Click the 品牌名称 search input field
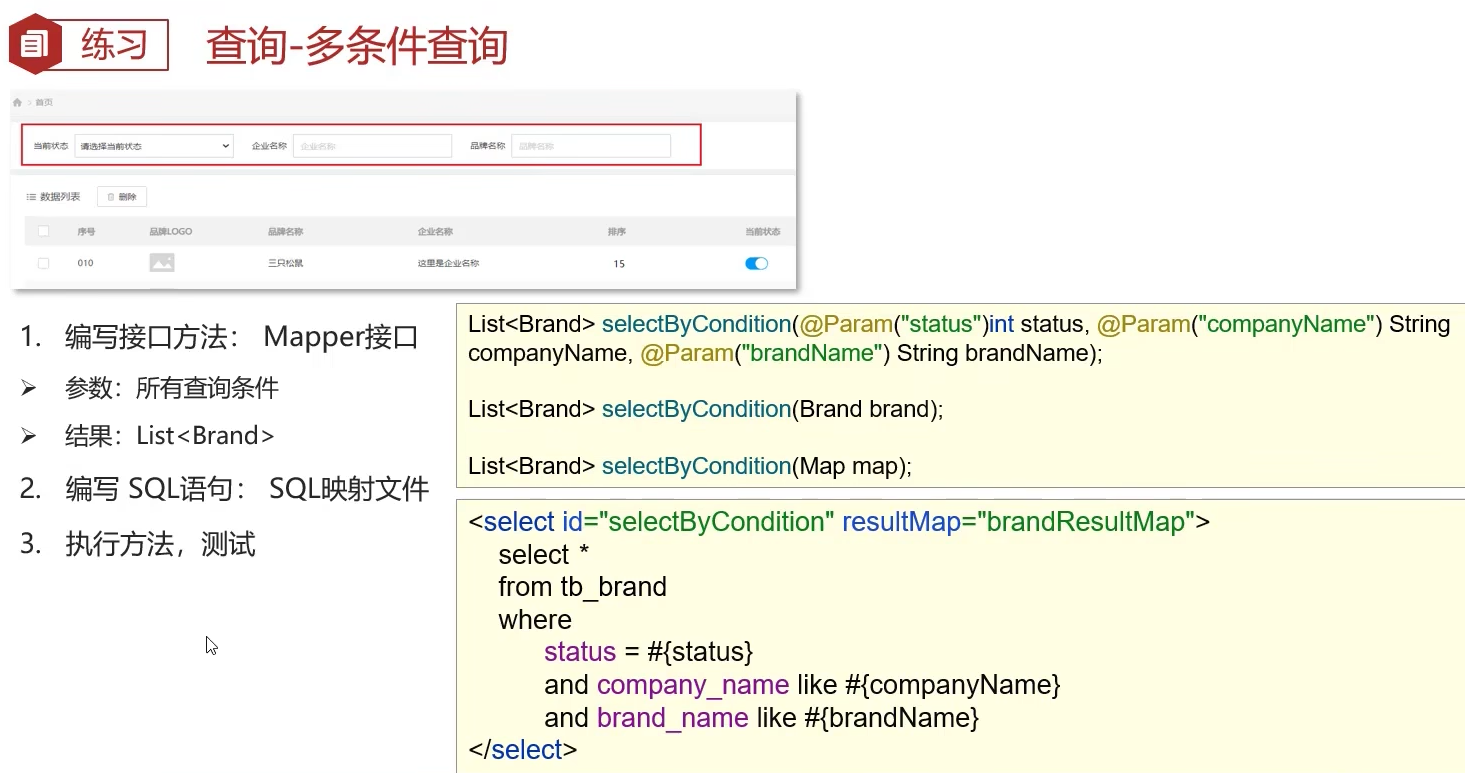Image resolution: width=1465 pixels, height=773 pixels. point(591,146)
